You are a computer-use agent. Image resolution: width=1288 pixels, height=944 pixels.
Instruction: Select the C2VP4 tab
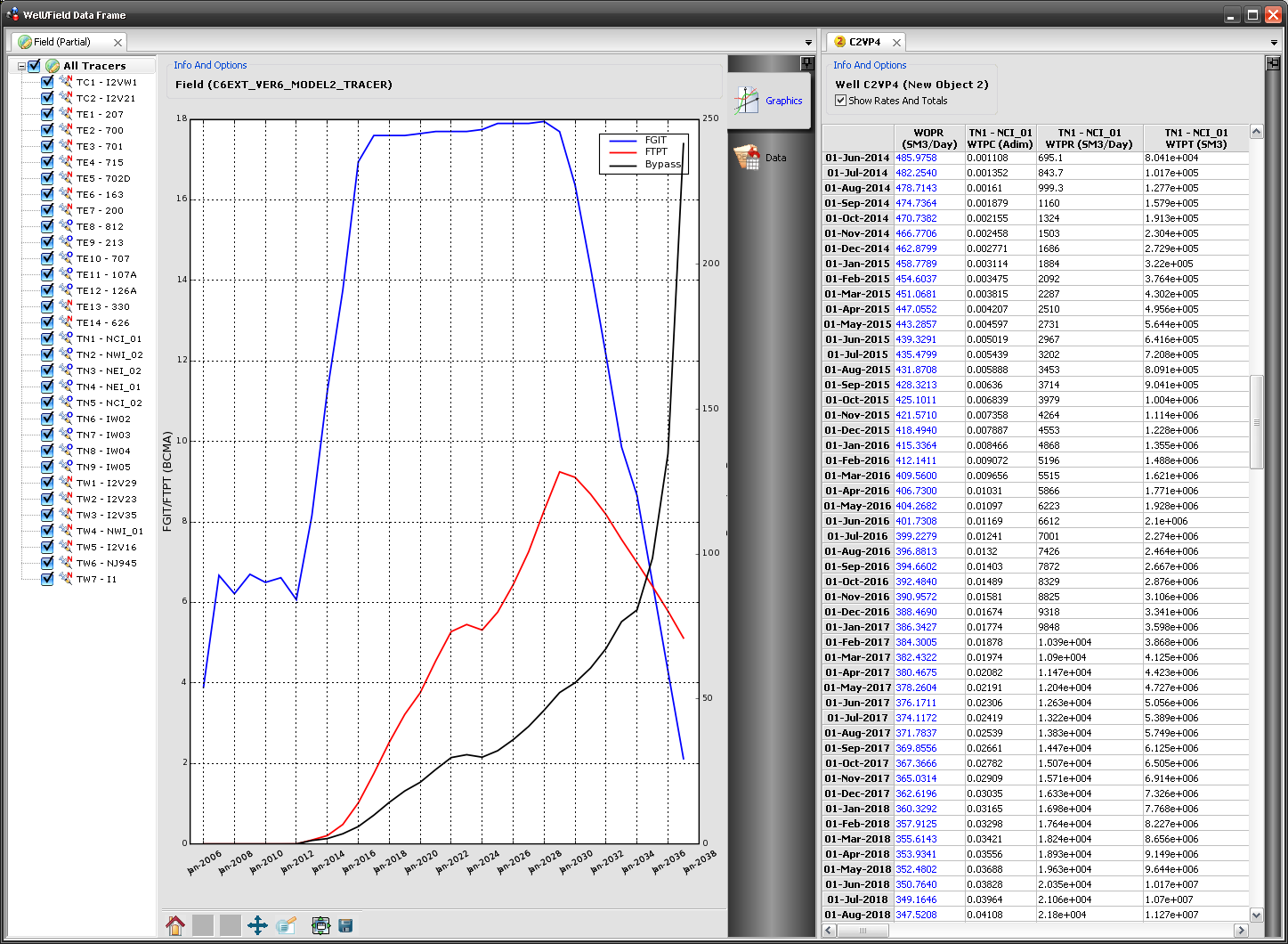[x=863, y=42]
